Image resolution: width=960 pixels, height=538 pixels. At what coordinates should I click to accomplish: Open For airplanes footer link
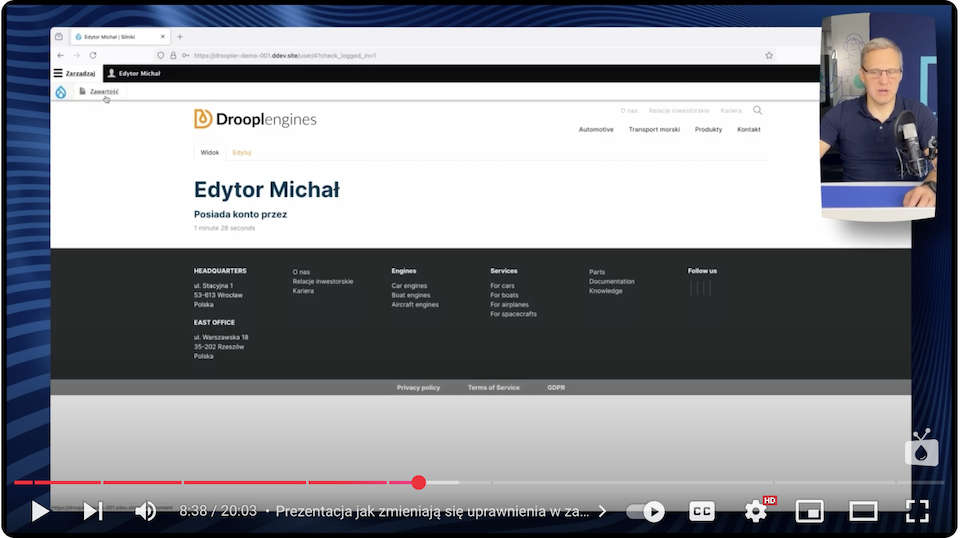click(509, 304)
